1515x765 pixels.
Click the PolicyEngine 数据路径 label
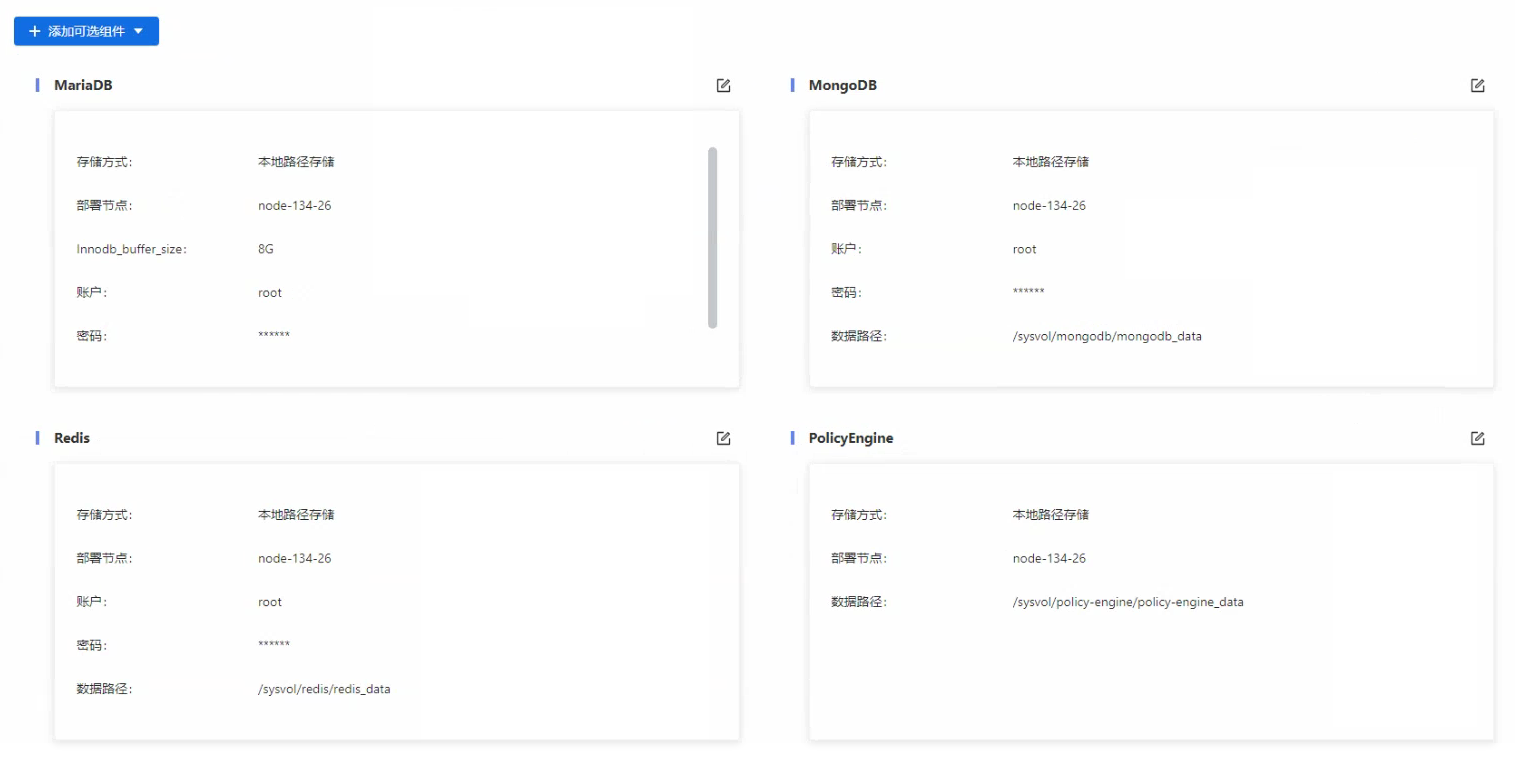pos(859,602)
